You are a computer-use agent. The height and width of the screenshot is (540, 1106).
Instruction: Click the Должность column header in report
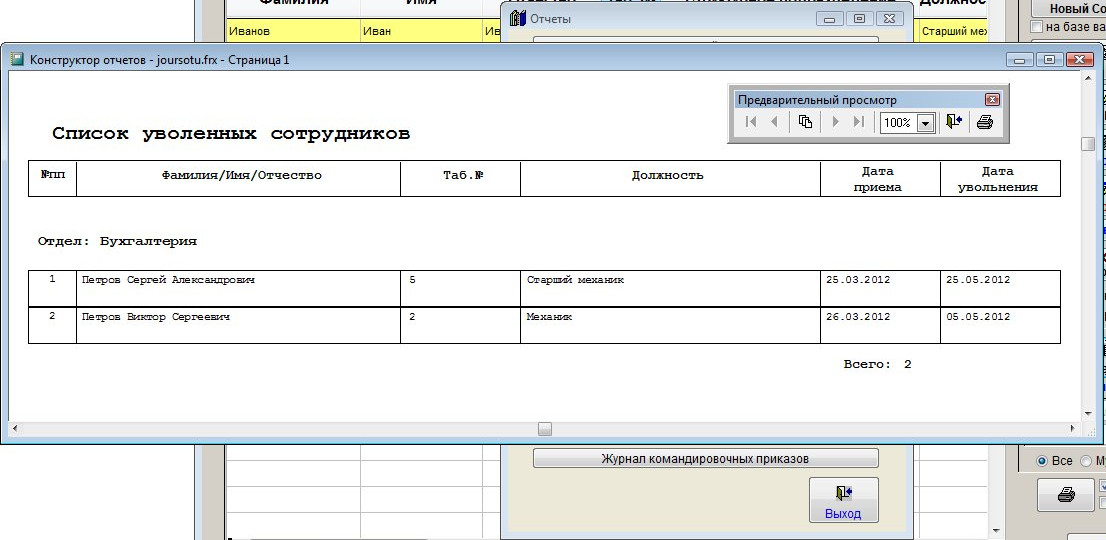pos(667,176)
